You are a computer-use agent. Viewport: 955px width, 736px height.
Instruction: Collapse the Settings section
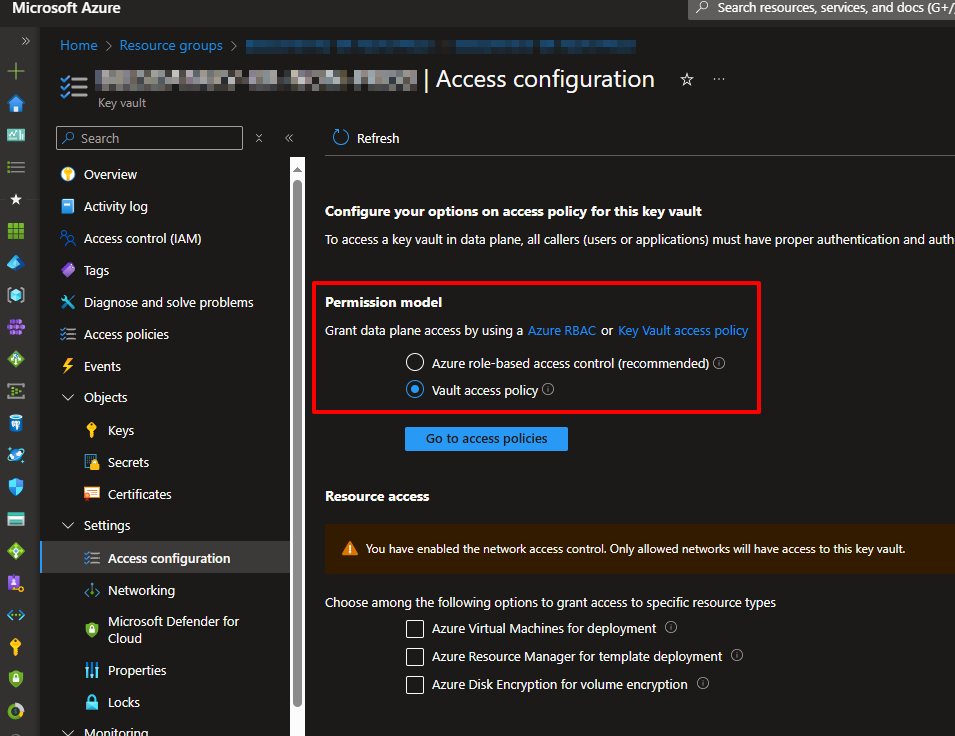(x=68, y=525)
